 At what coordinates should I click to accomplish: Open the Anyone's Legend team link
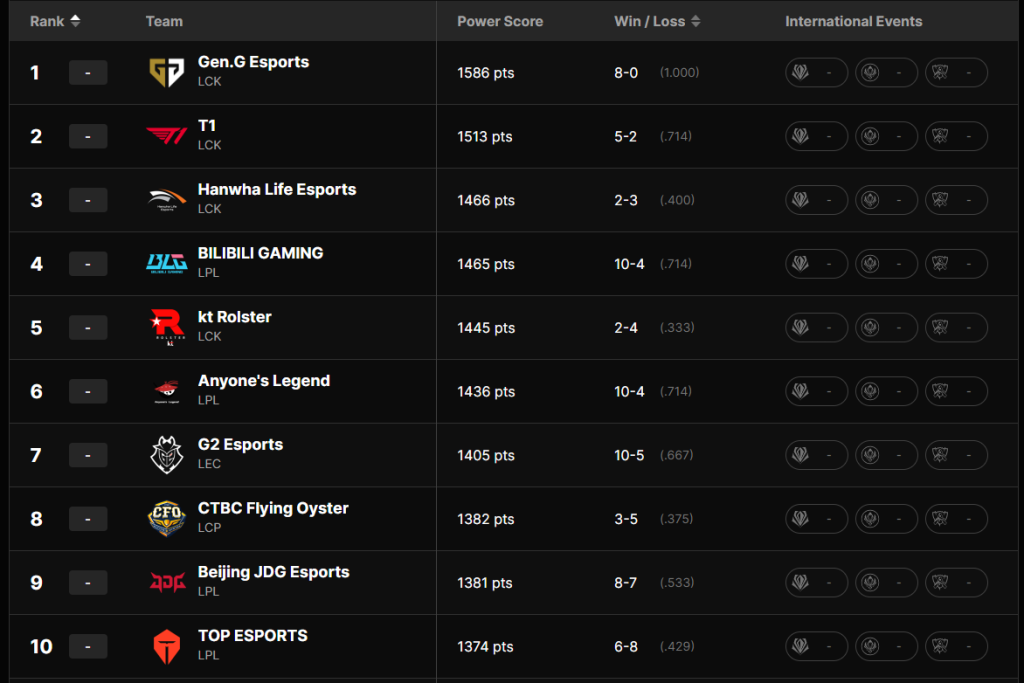pyautogui.click(x=264, y=381)
